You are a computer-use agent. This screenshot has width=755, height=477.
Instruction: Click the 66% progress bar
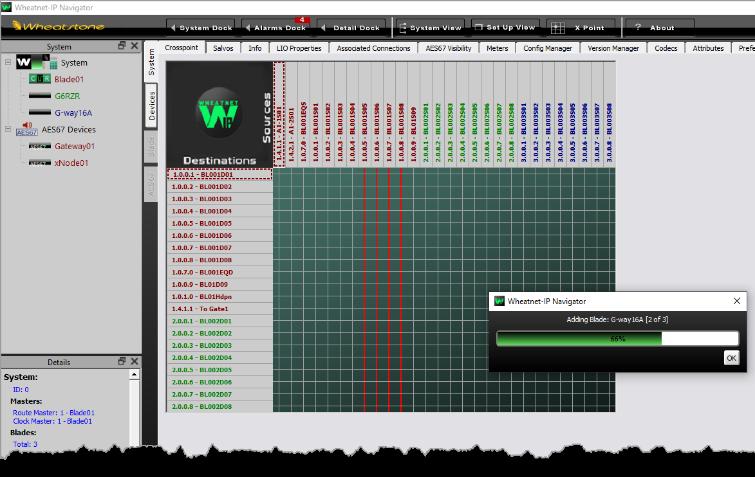tap(617, 338)
